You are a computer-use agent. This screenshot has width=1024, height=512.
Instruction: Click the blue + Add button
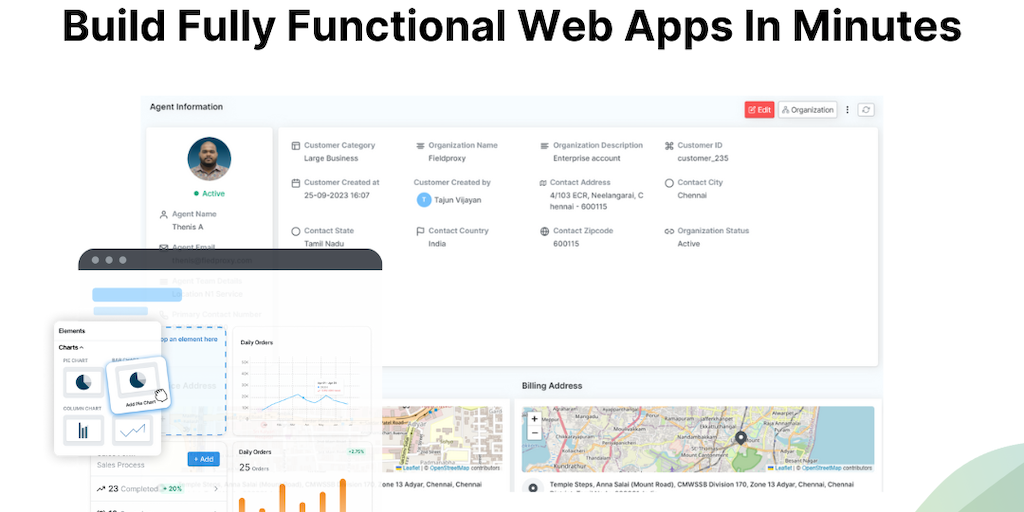(x=203, y=459)
